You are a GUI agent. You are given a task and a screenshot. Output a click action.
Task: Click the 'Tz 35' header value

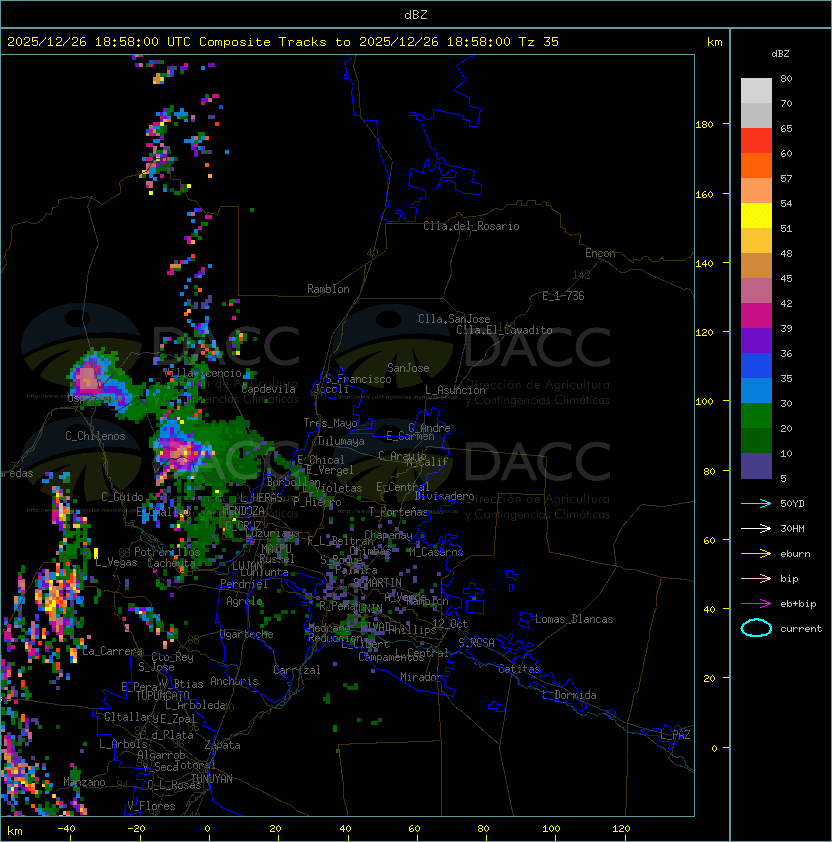[x=539, y=42]
